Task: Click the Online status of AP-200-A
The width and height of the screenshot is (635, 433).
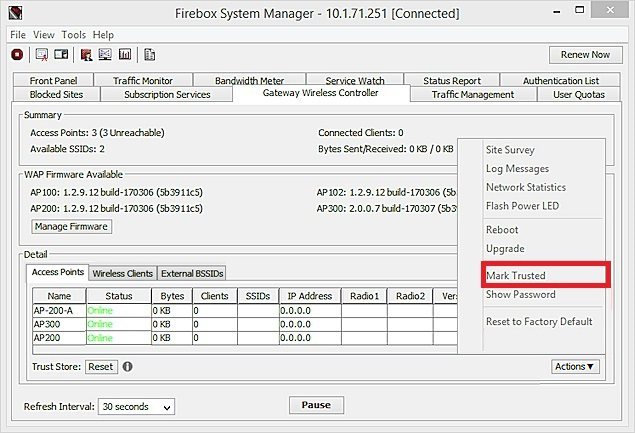Action: (119, 311)
